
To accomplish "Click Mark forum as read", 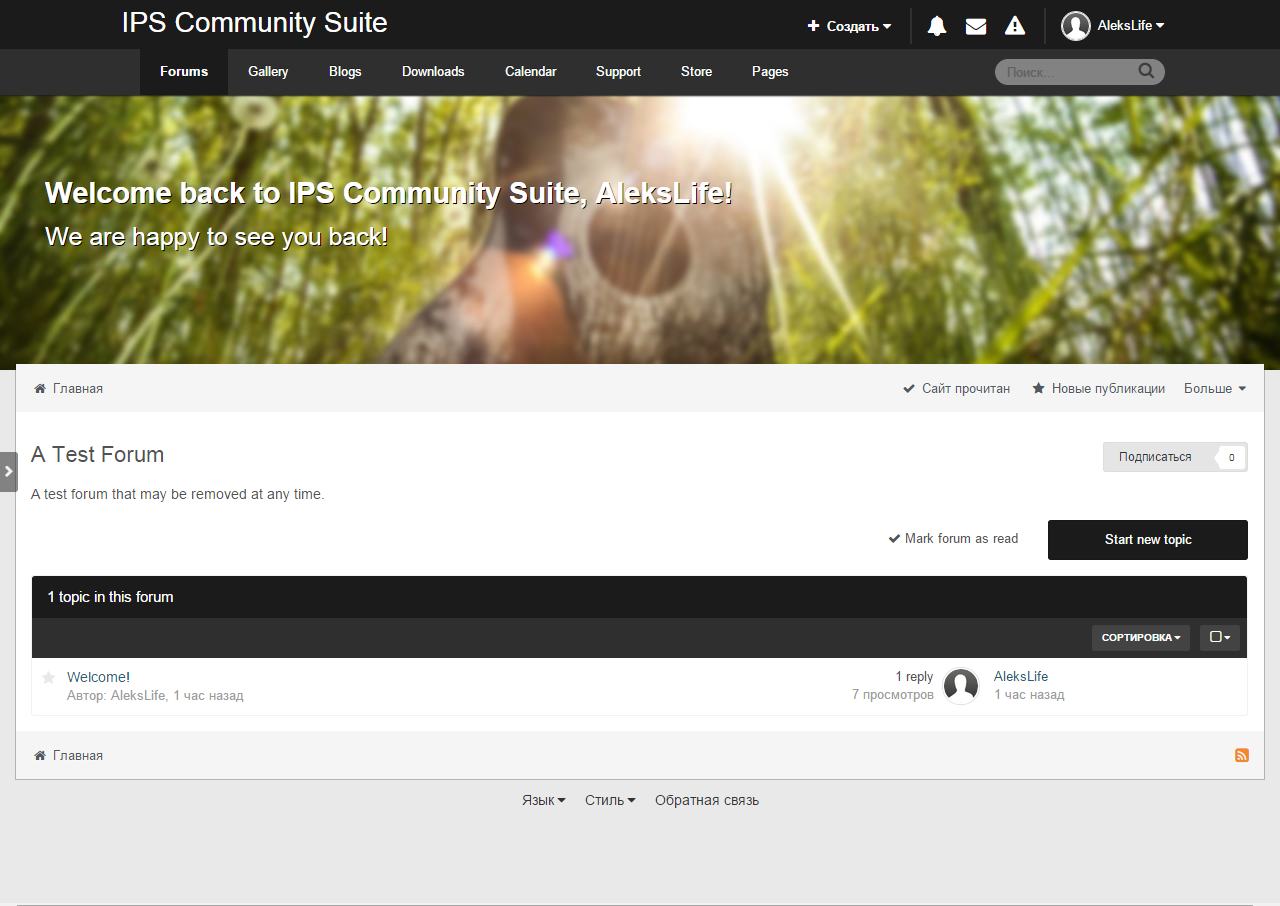I will (953, 538).
